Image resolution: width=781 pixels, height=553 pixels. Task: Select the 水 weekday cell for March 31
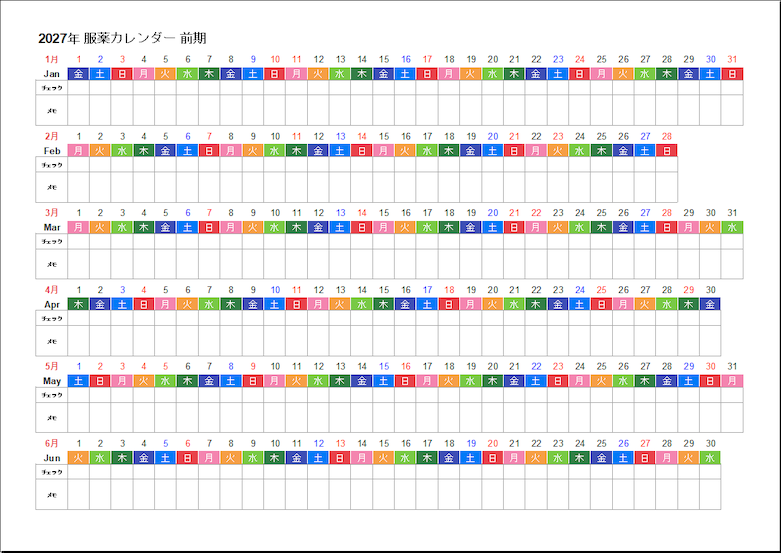click(x=732, y=227)
